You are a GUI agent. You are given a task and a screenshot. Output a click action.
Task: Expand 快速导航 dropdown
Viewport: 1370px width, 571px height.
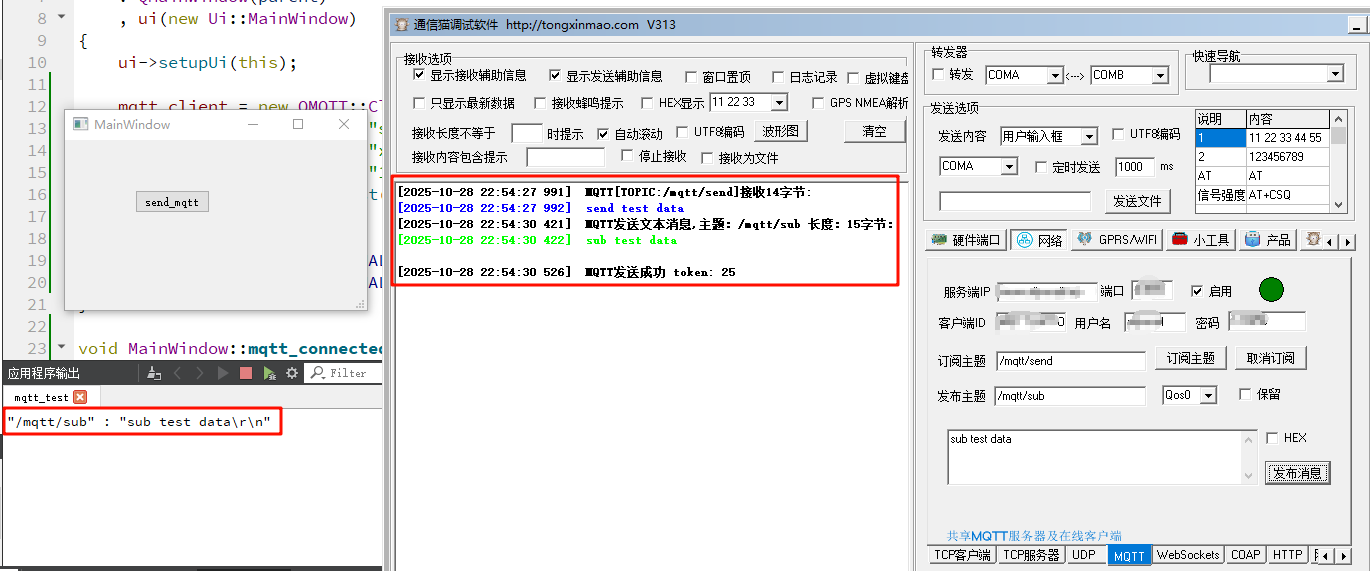[x=1335, y=74]
